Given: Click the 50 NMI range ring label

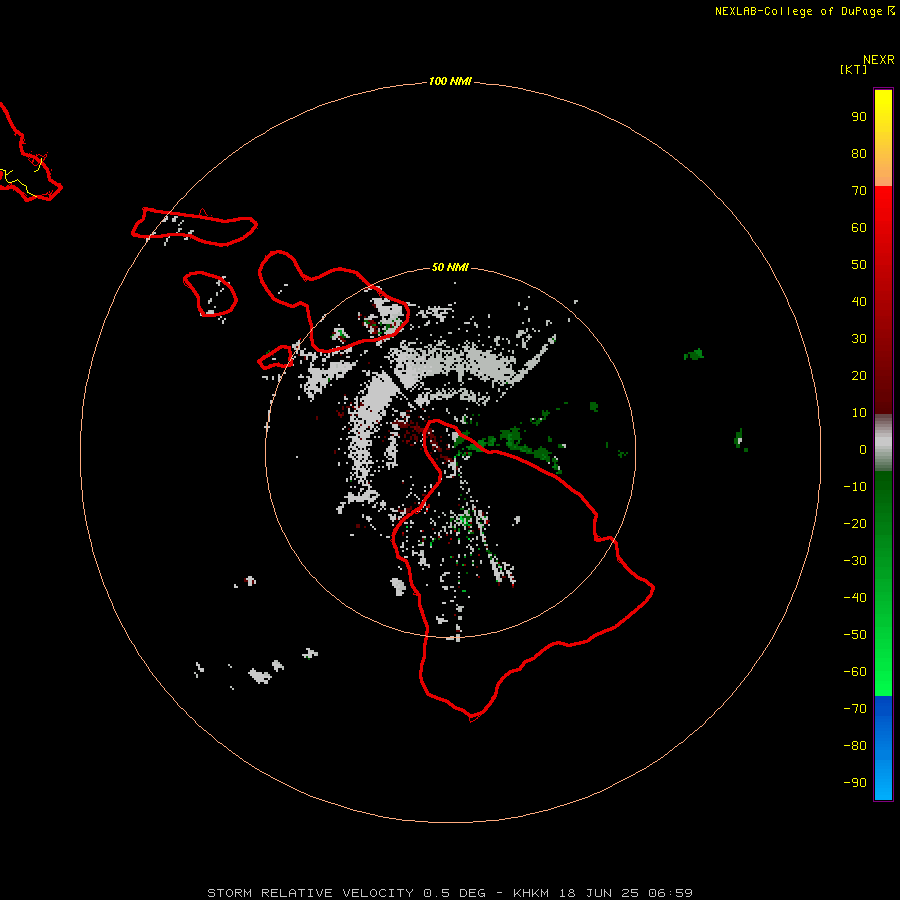Looking at the screenshot, I should pyautogui.click(x=450, y=267).
